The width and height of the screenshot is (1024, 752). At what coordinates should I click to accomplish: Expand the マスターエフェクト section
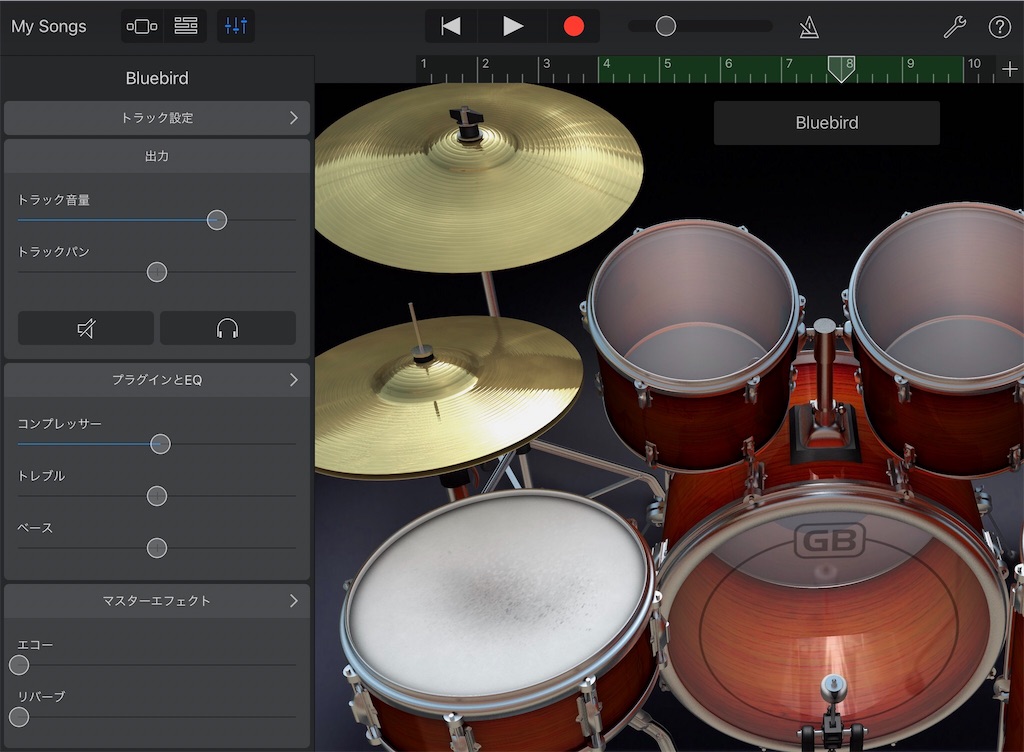(x=157, y=601)
